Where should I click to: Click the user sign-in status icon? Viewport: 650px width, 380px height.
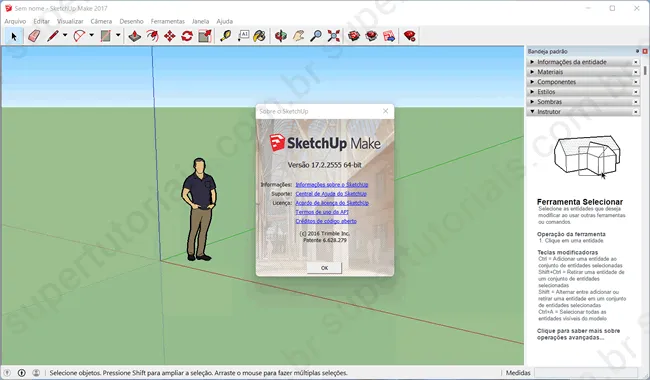pyautogui.click(x=36, y=373)
